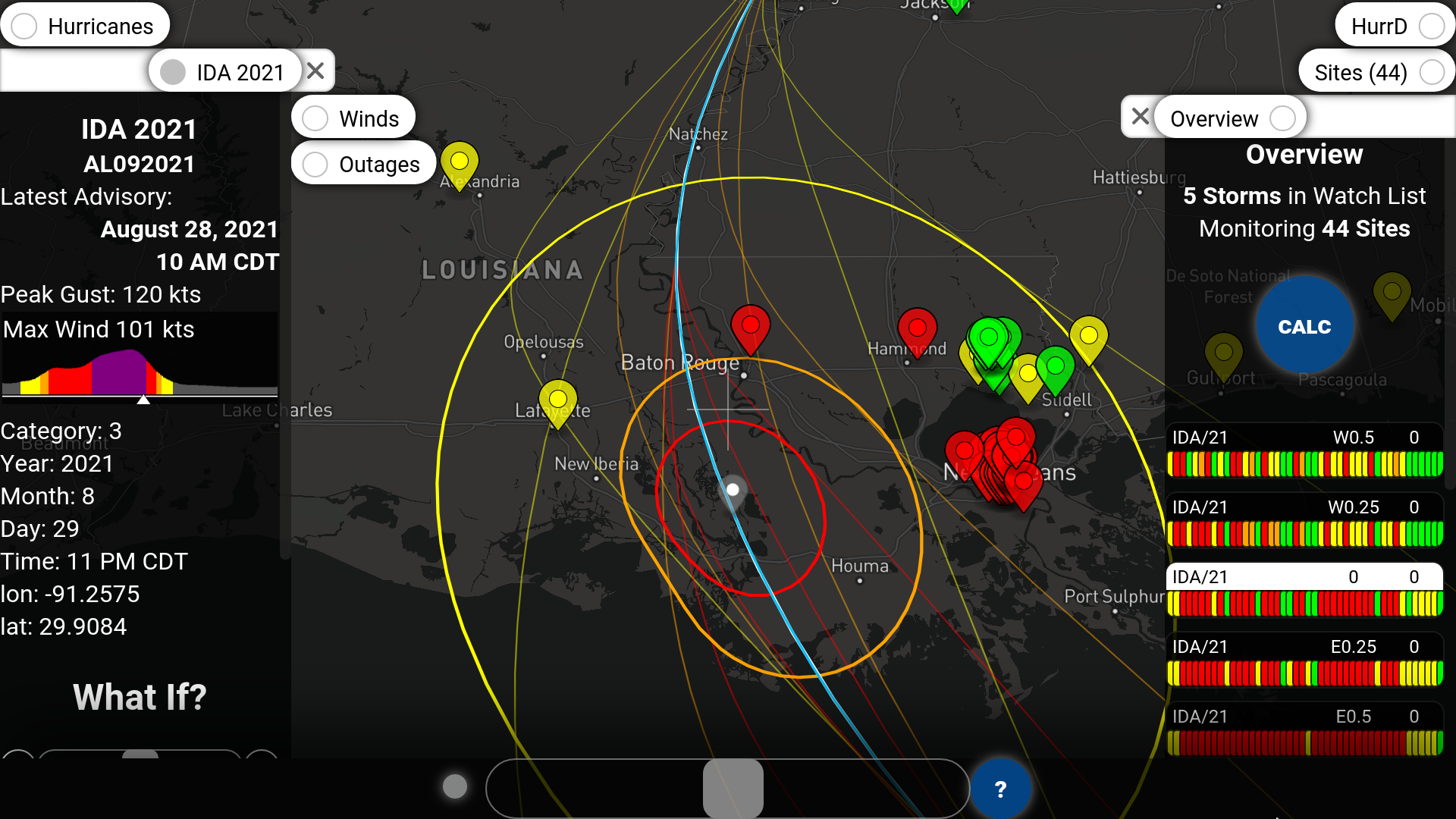Click the white storm center marker
The width and height of the screenshot is (1456, 819).
click(x=733, y=491)
